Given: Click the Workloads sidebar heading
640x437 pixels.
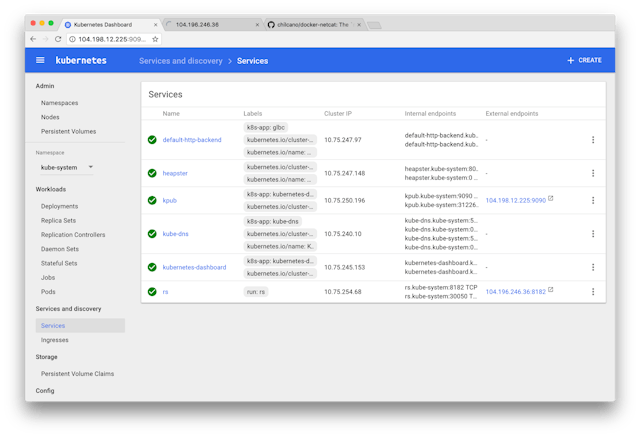Looking at the screenshot, I should click(x=51, y=189).
